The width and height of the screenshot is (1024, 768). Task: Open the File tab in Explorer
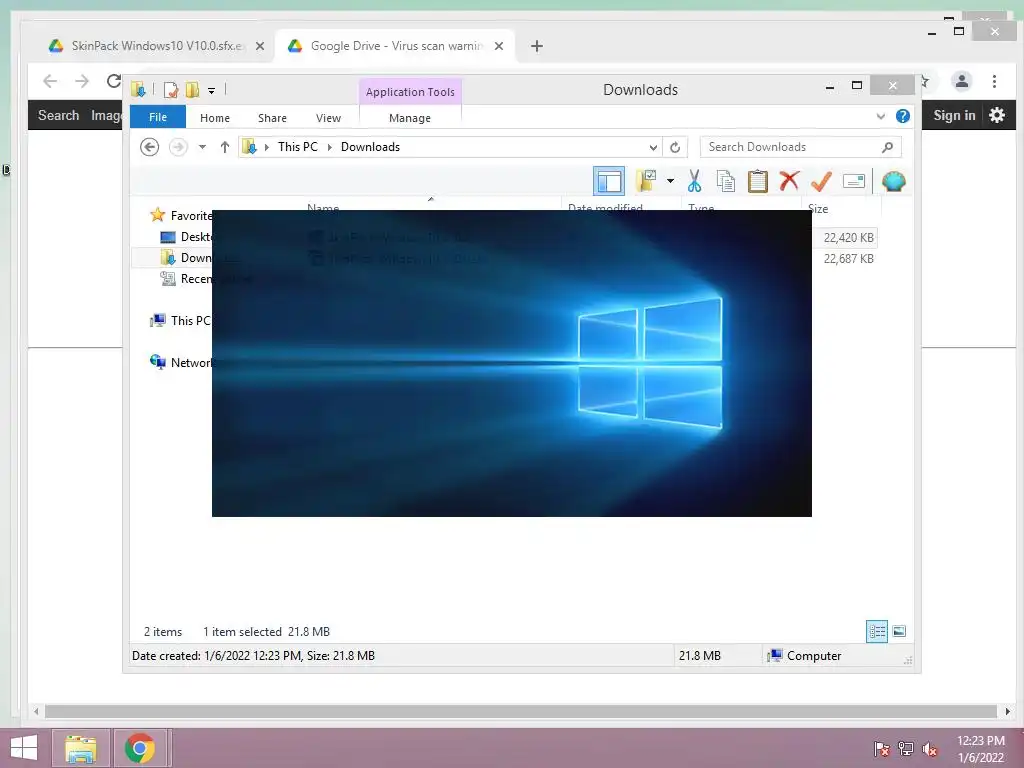click(x=158, y=117)
